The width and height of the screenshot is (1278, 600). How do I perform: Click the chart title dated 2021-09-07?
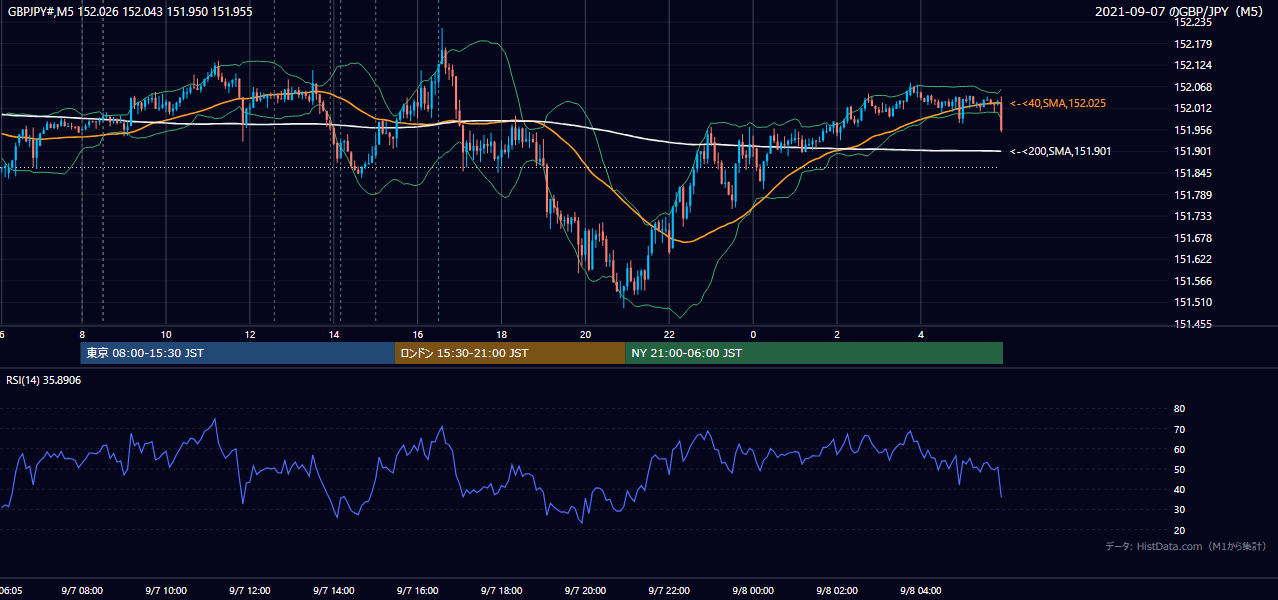[x=1181, y=12]
